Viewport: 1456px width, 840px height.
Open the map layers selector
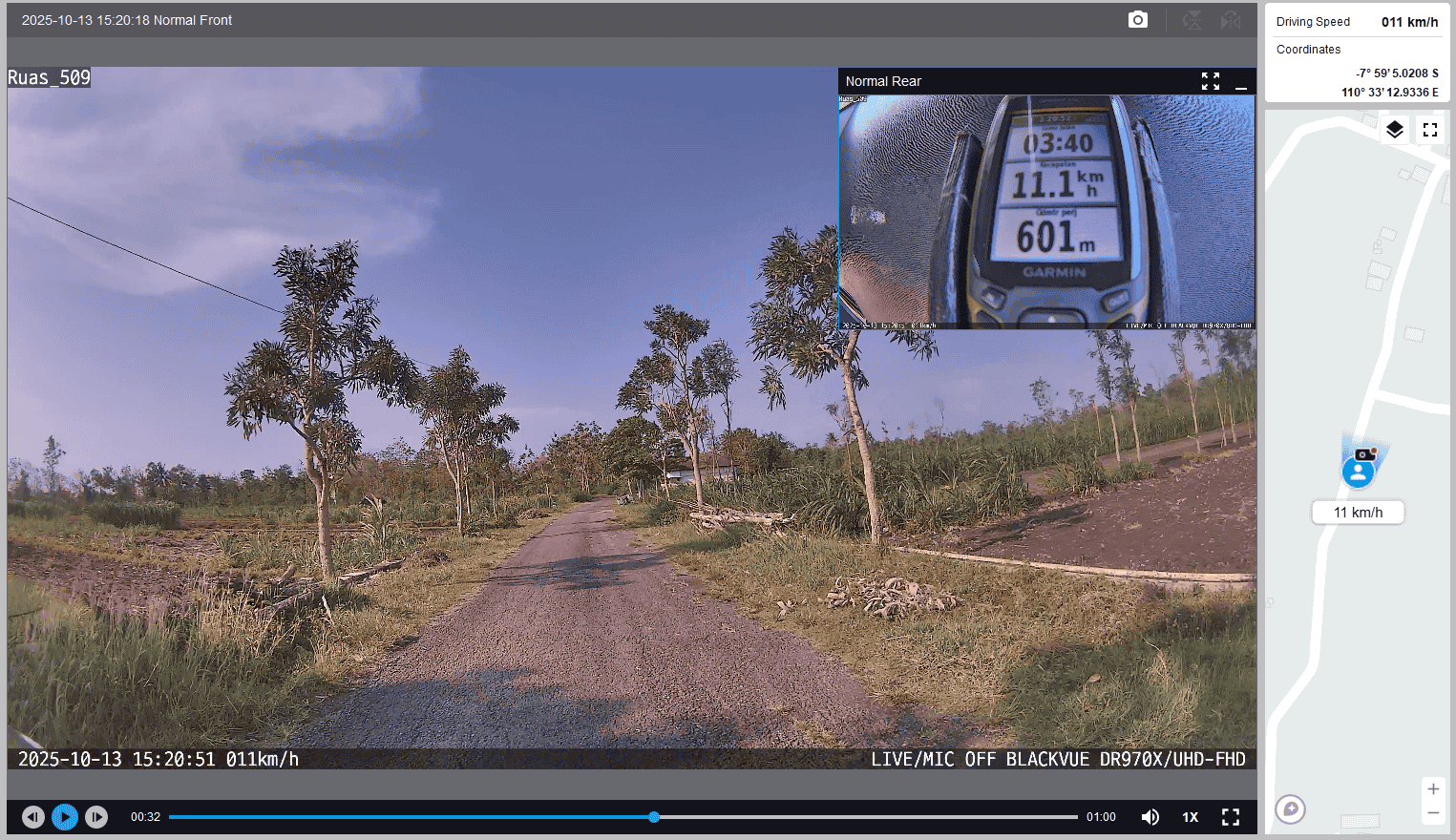pyautogui.click(x=1395, y=130)
